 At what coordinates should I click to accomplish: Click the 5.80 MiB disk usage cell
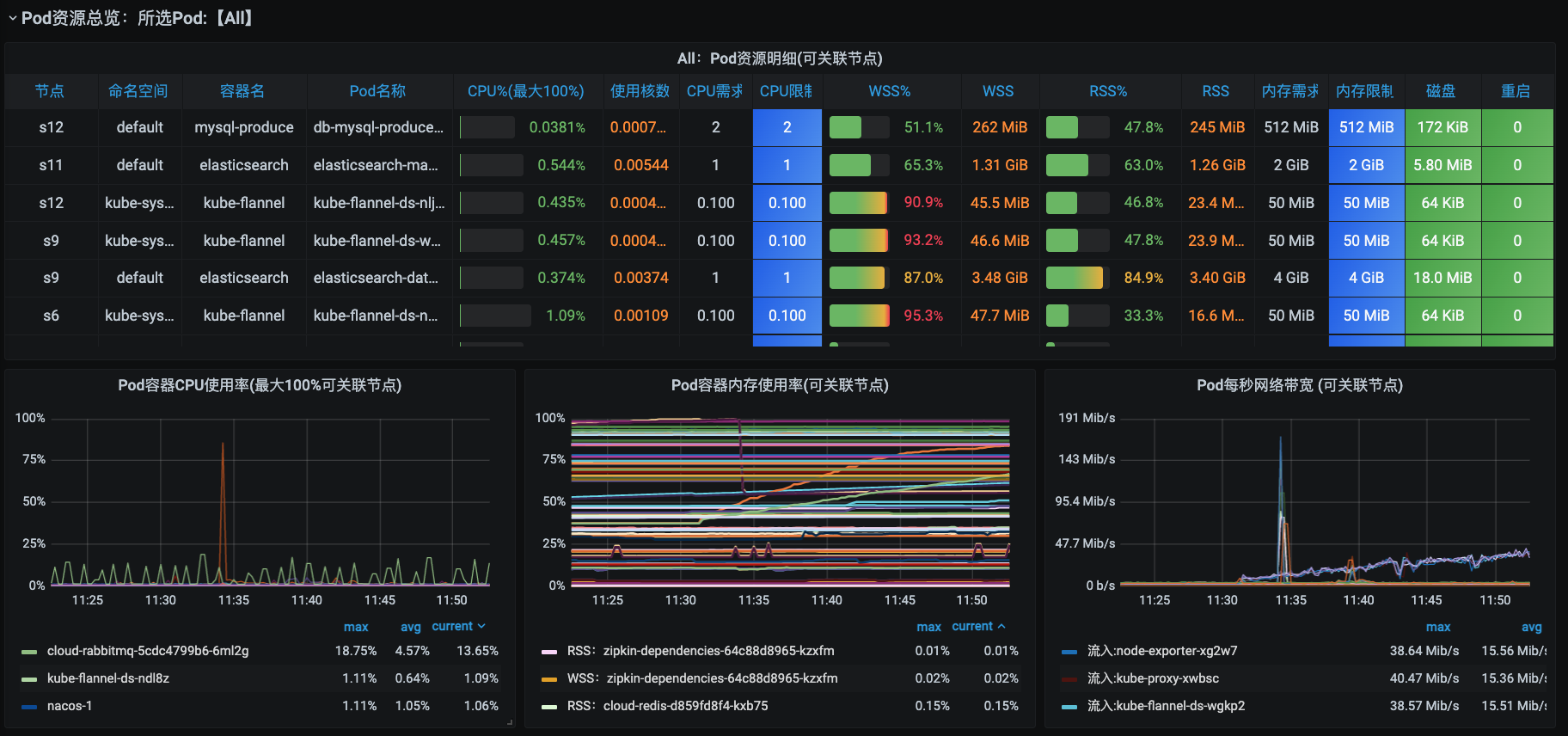tap(1442, 165)
